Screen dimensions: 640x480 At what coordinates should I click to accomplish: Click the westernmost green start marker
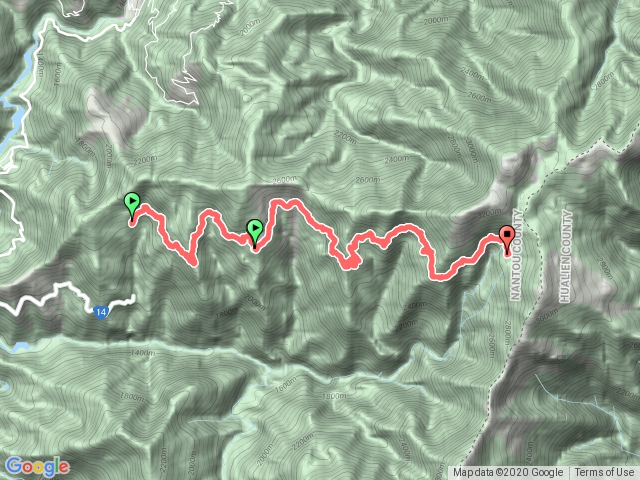(x=132, y=207)
